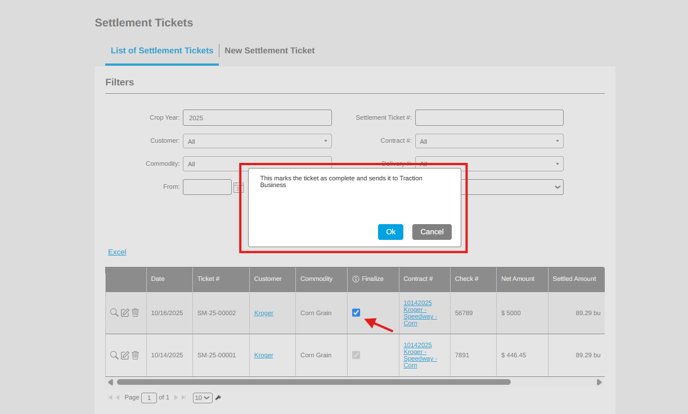Delete ticket SM-25-00002 using its trash icon
Viewport: 688px width, 414px height.
pos(136,313)
